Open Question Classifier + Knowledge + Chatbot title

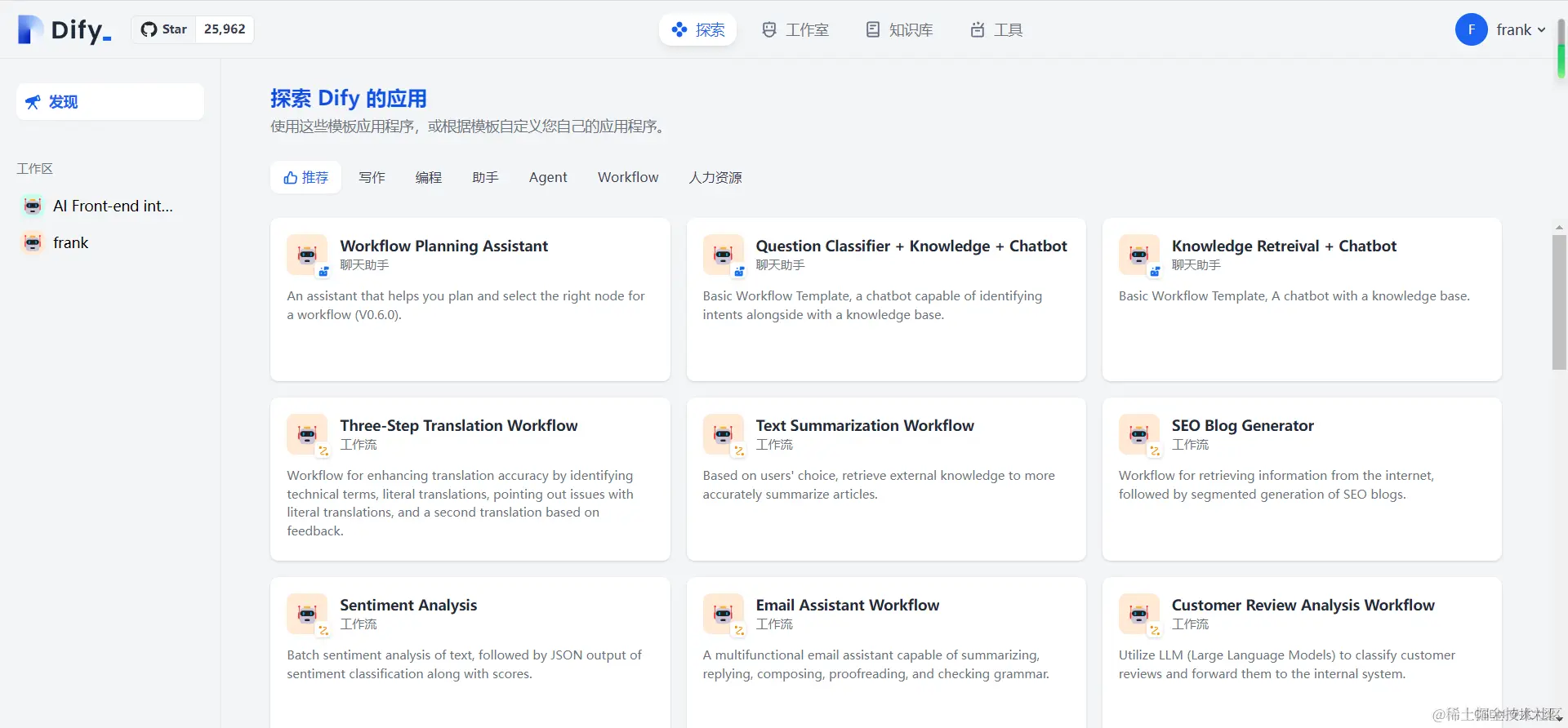(x=911, y=246)
